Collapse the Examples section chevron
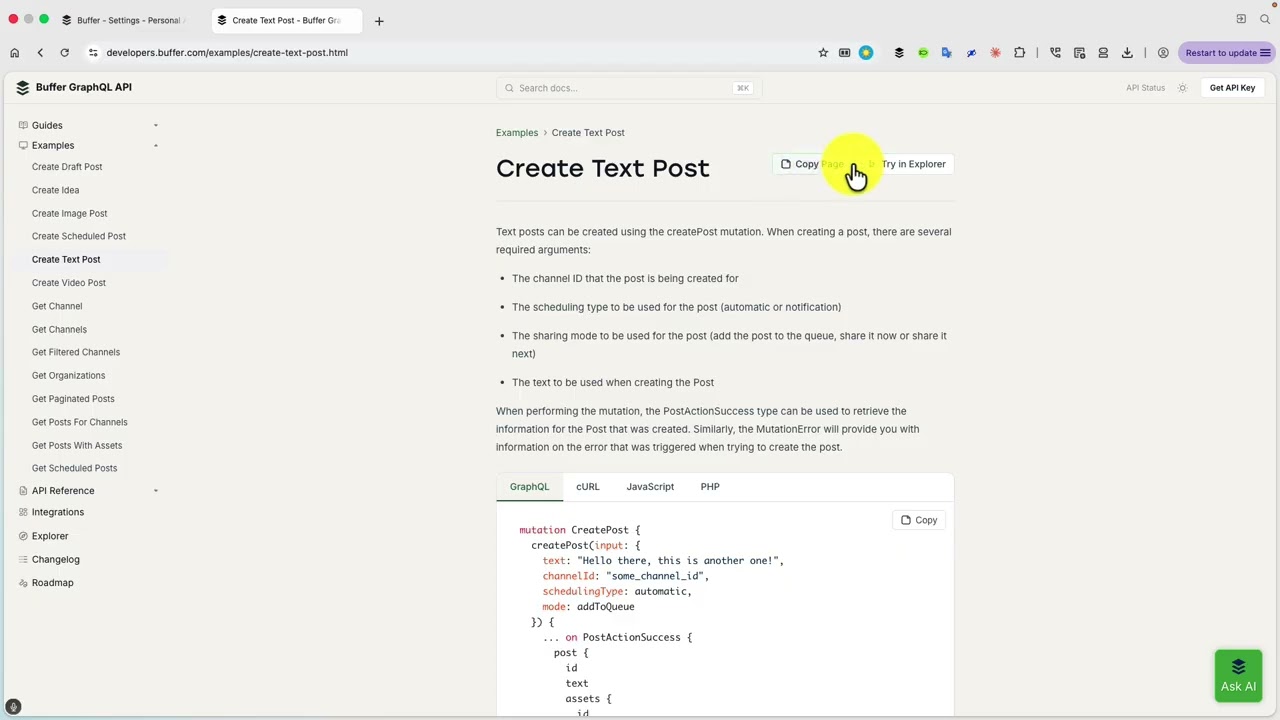 point(155,145)
